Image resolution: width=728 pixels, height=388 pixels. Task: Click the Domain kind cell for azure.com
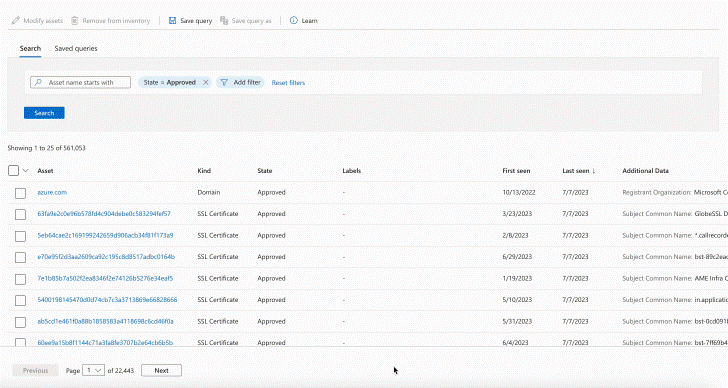click(209, 192)
